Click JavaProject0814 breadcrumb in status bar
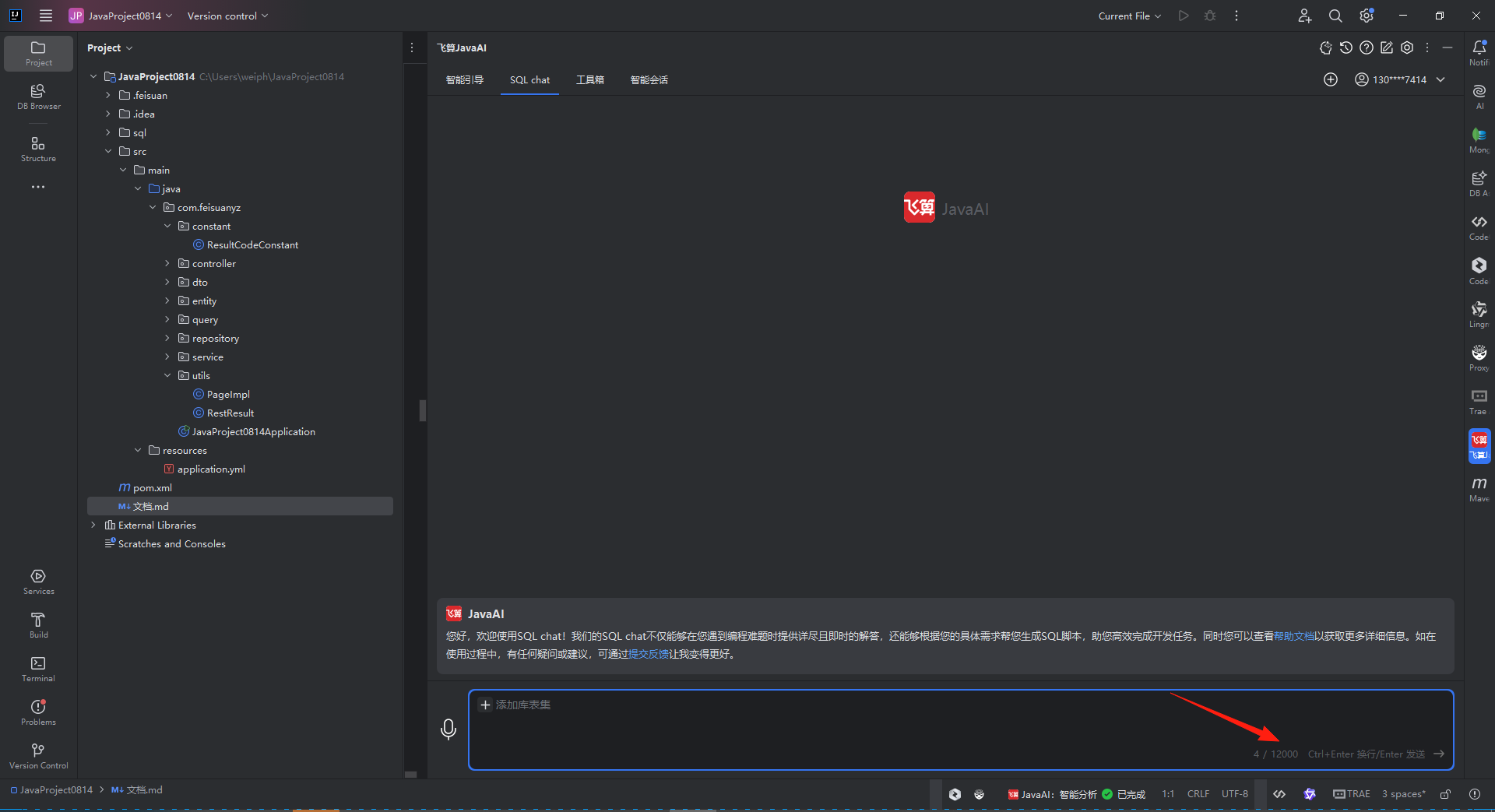The width and height of the screenshot is (1495, 812). click(51, 789)
